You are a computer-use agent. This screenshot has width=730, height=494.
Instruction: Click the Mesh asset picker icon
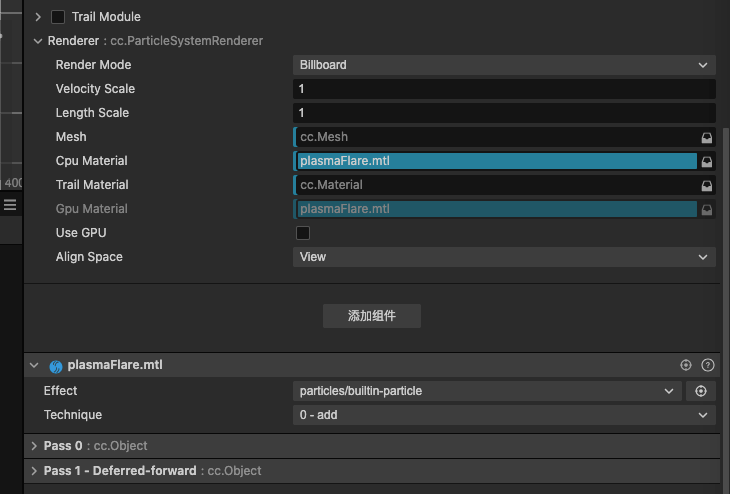point(707,137)
